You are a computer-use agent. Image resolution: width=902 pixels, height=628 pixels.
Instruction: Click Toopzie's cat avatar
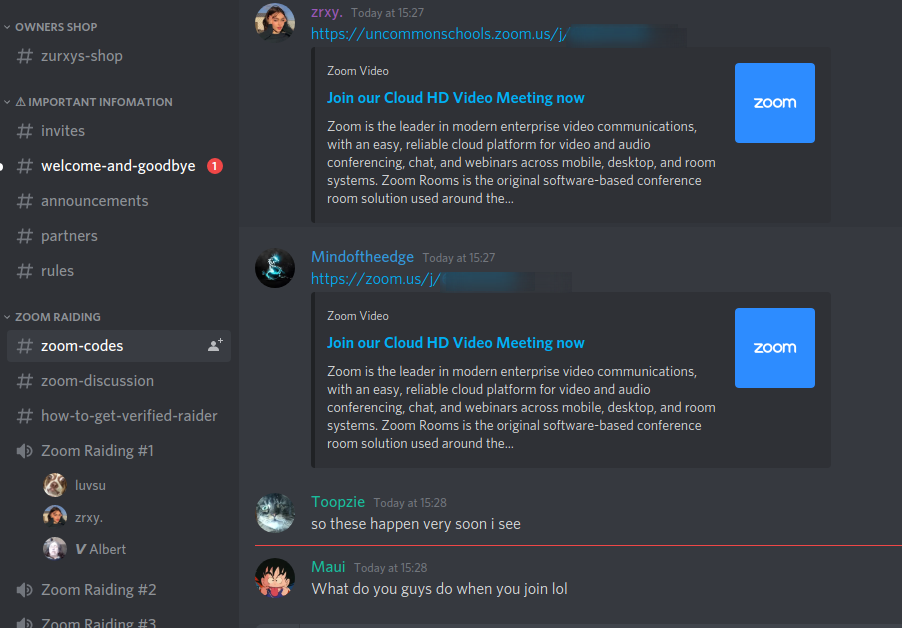point(275,513)
